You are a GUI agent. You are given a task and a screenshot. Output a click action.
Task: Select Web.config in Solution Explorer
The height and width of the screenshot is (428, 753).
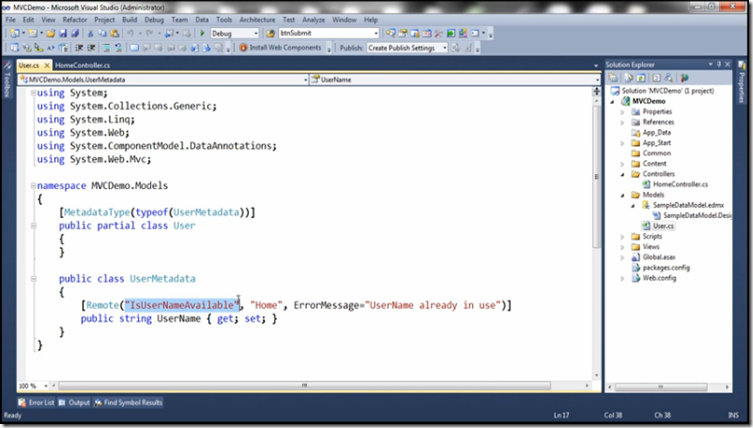pos(659,278)
